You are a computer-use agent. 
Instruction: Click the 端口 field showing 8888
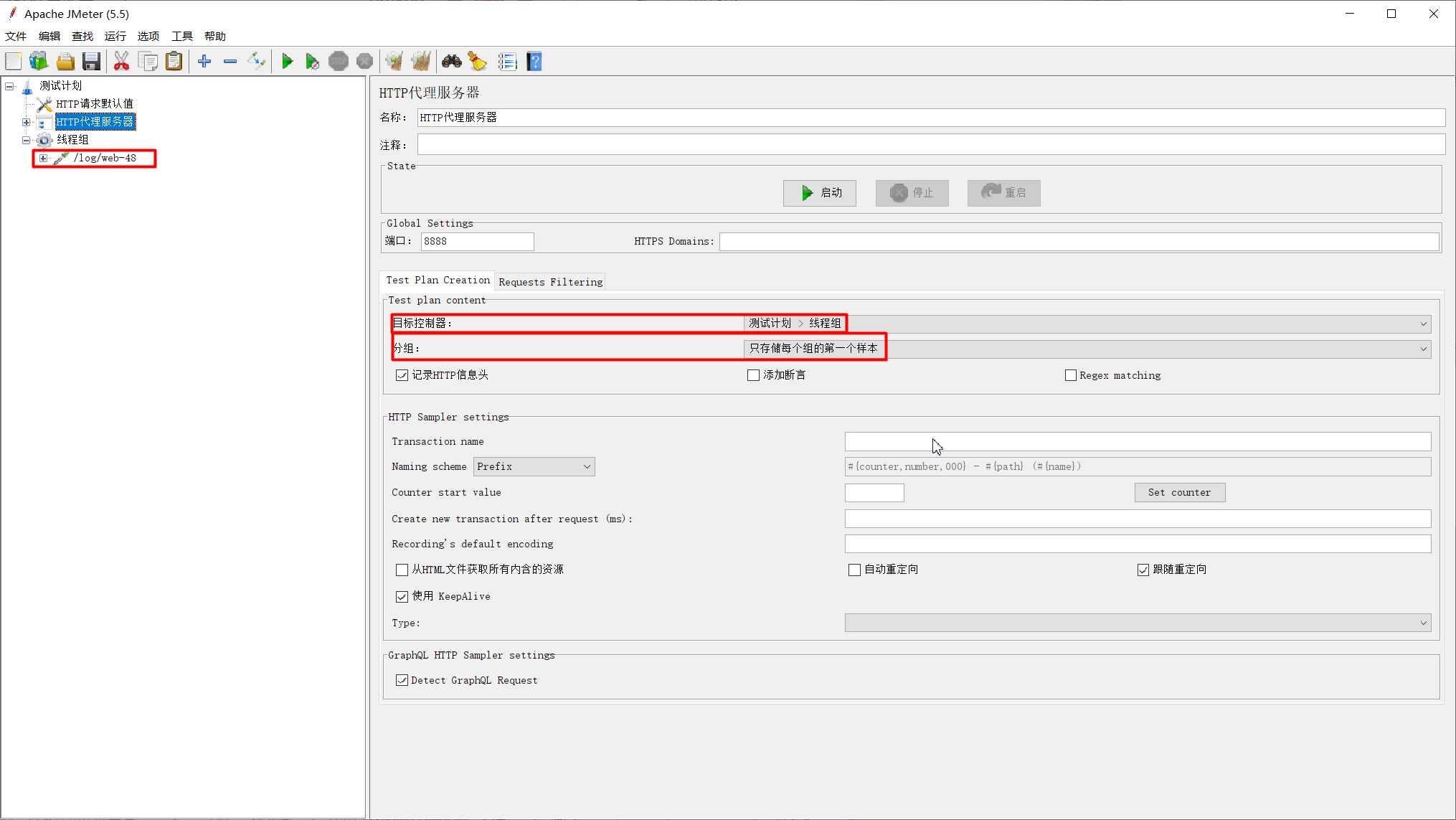click(x=477, y=242)
